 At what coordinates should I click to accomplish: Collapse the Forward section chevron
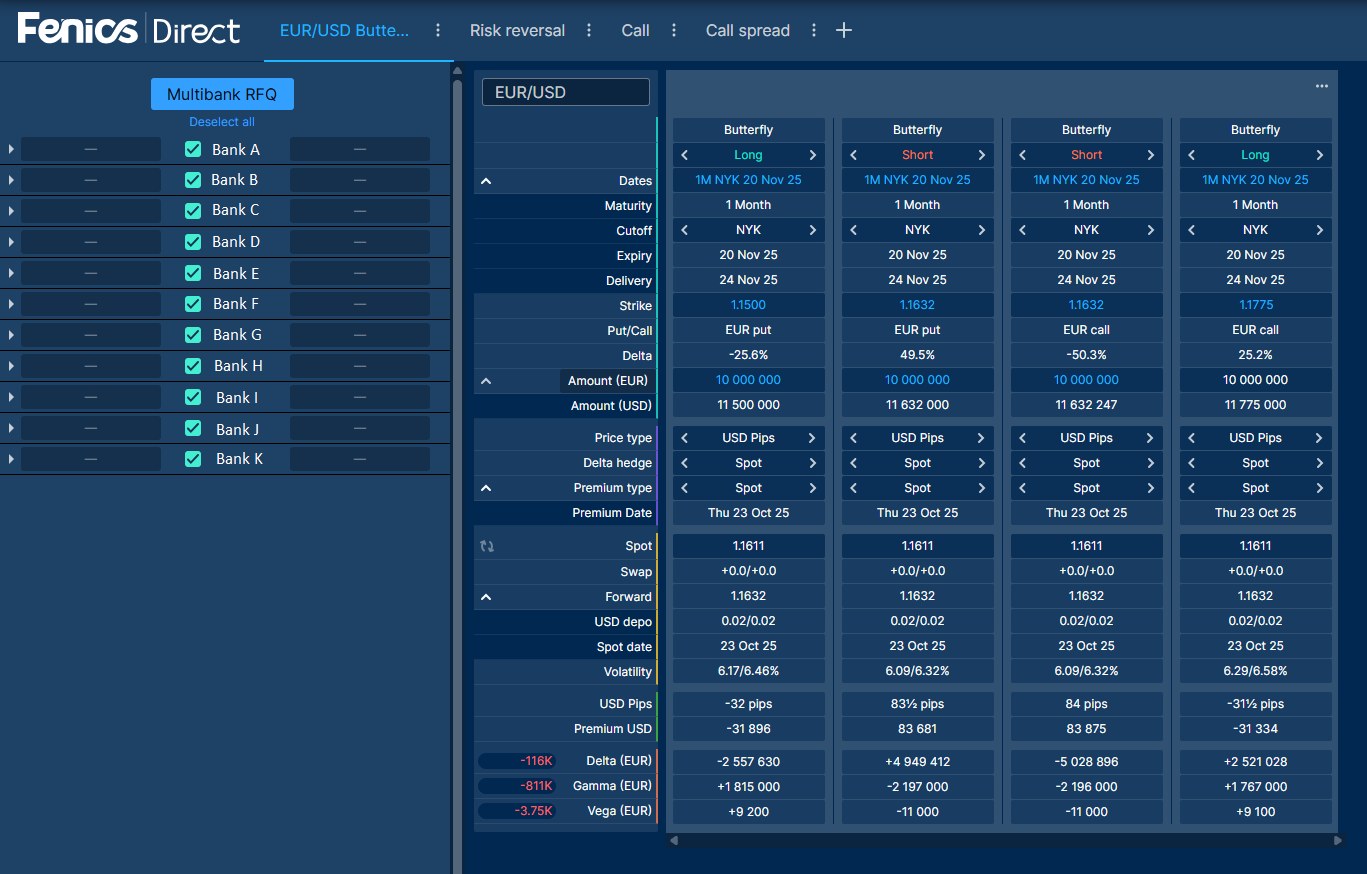(x=486, y=597)
